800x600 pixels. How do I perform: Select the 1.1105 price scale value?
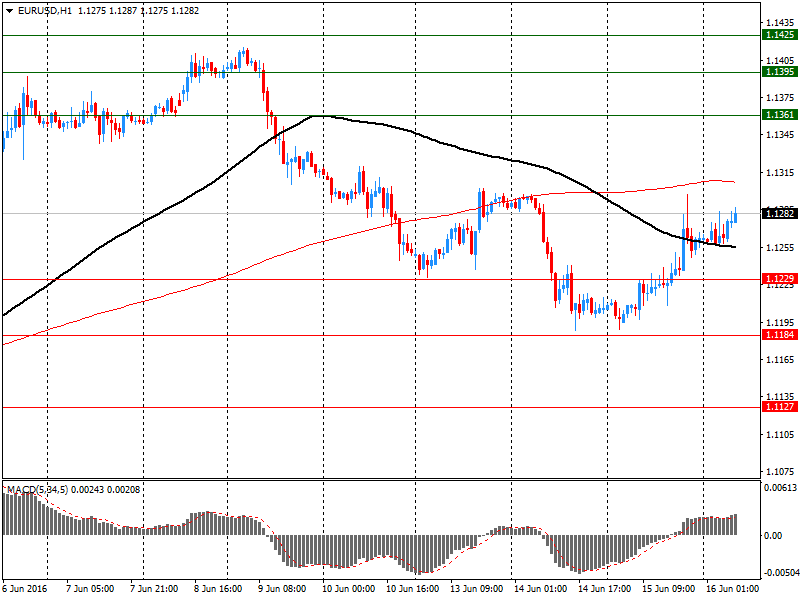(780, 435)
